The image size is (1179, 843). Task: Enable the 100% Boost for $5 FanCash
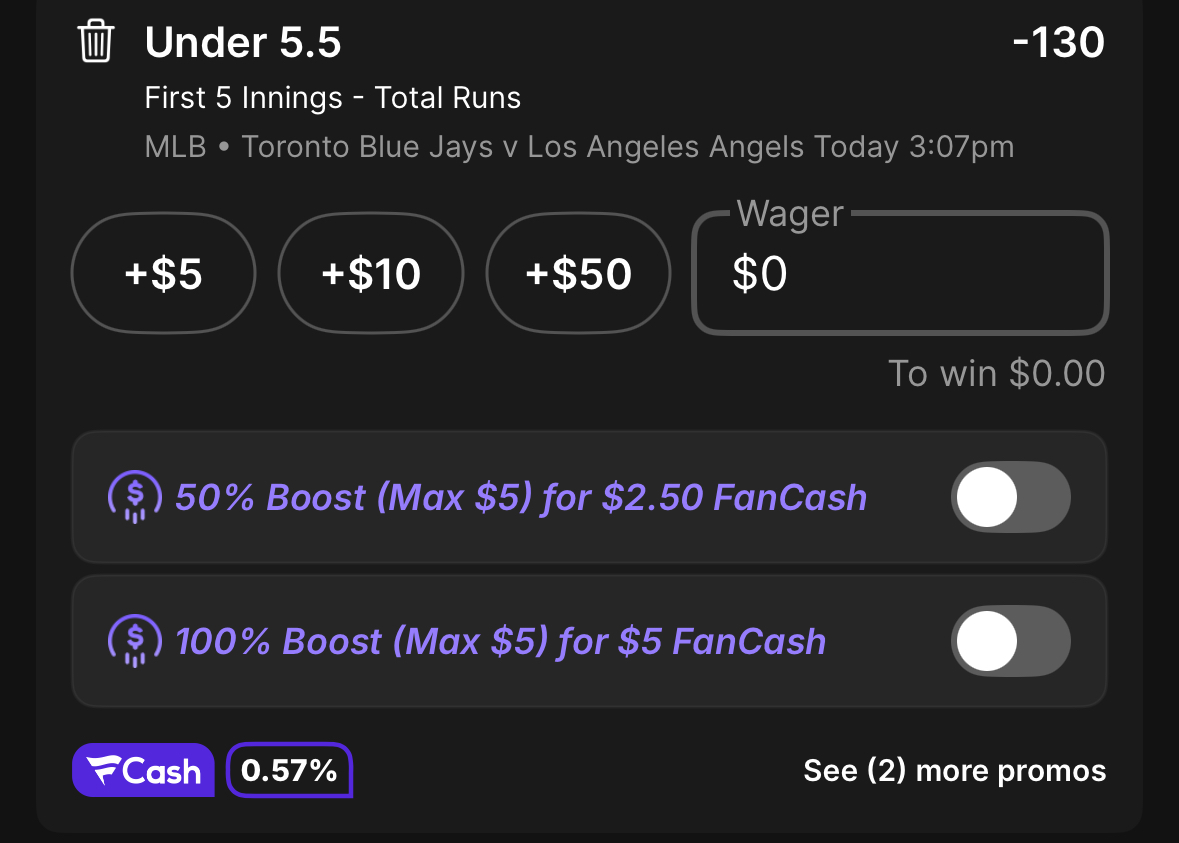pyautogui.click(x=1011, y=641)
